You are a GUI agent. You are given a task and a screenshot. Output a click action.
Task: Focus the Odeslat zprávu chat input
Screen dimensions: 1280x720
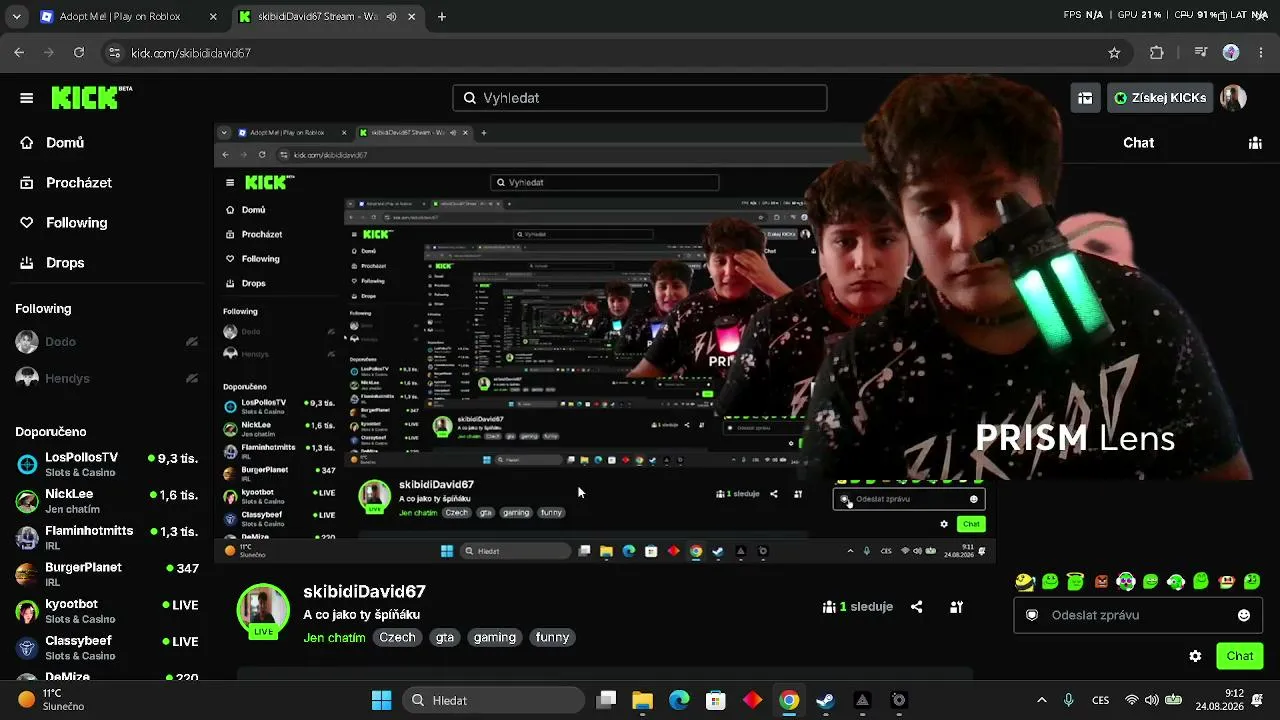tap(1138, 615)
